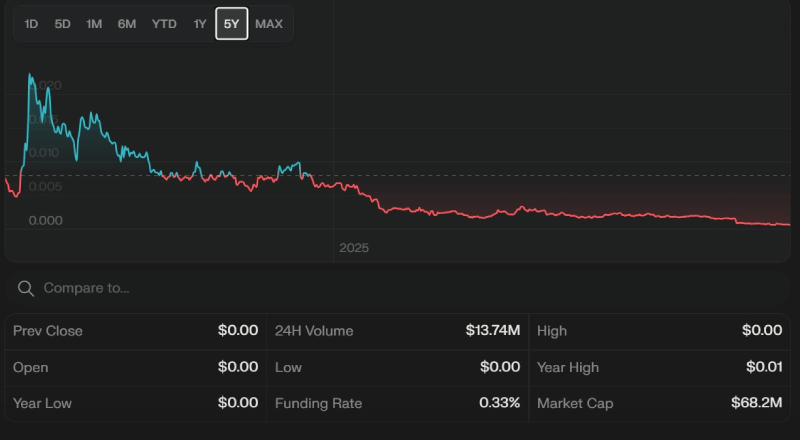
Task: Click the Open price row
Action: click(x=135, y=367)
